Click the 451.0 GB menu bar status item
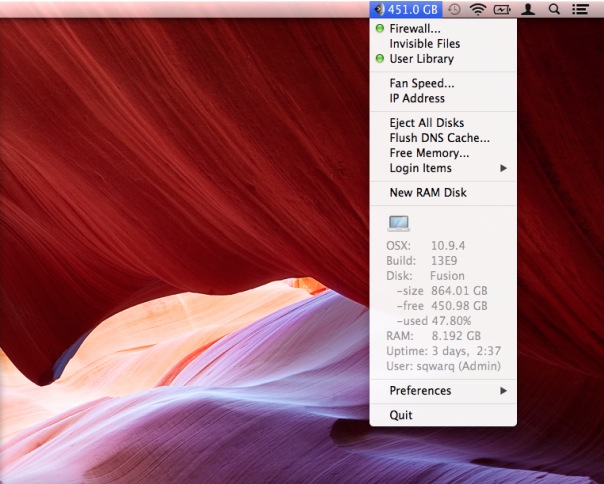The image size is (604, 484). coord(405,9)
